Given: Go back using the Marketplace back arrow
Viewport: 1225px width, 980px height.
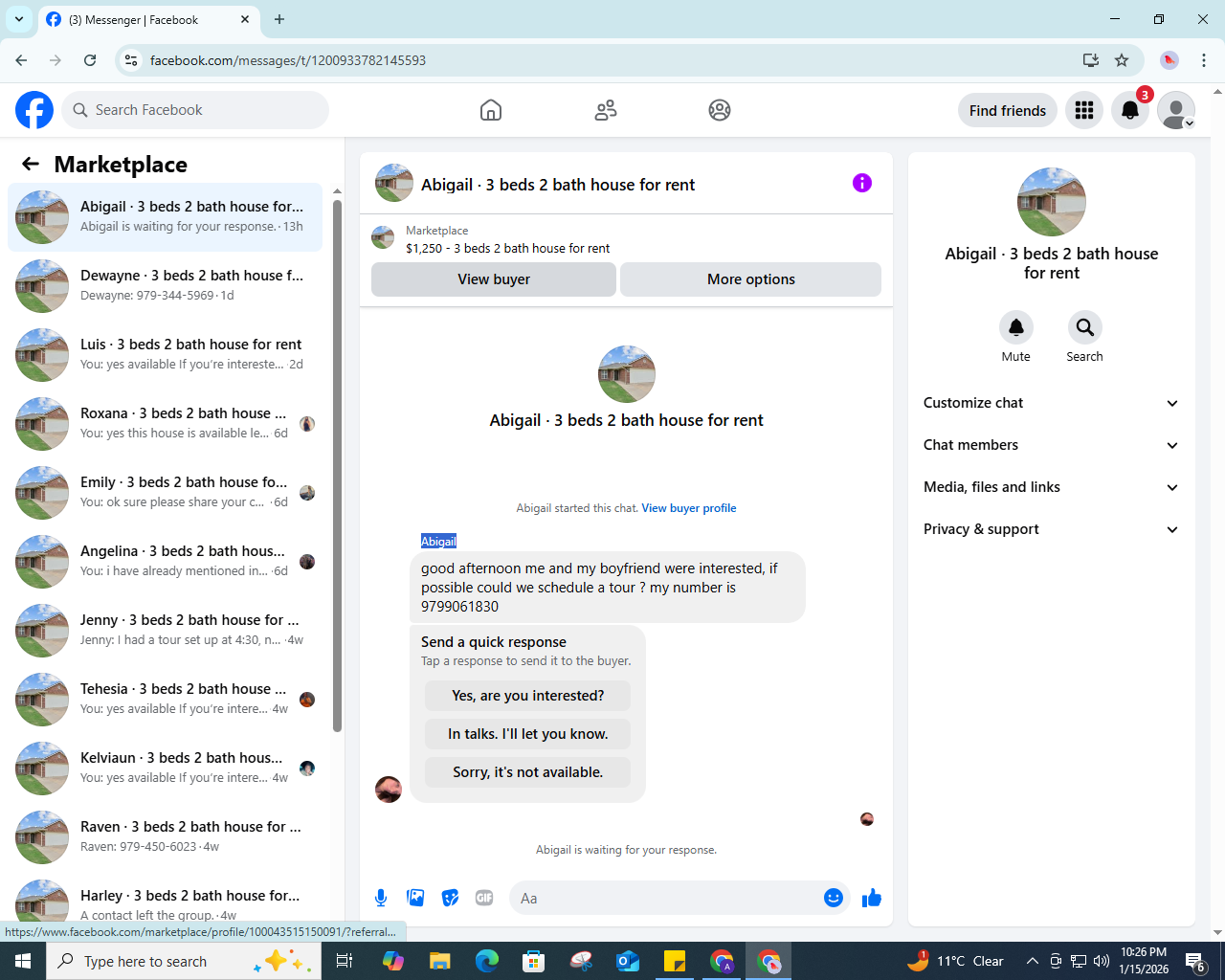Looking at the screenshot, I should (31, 164).
